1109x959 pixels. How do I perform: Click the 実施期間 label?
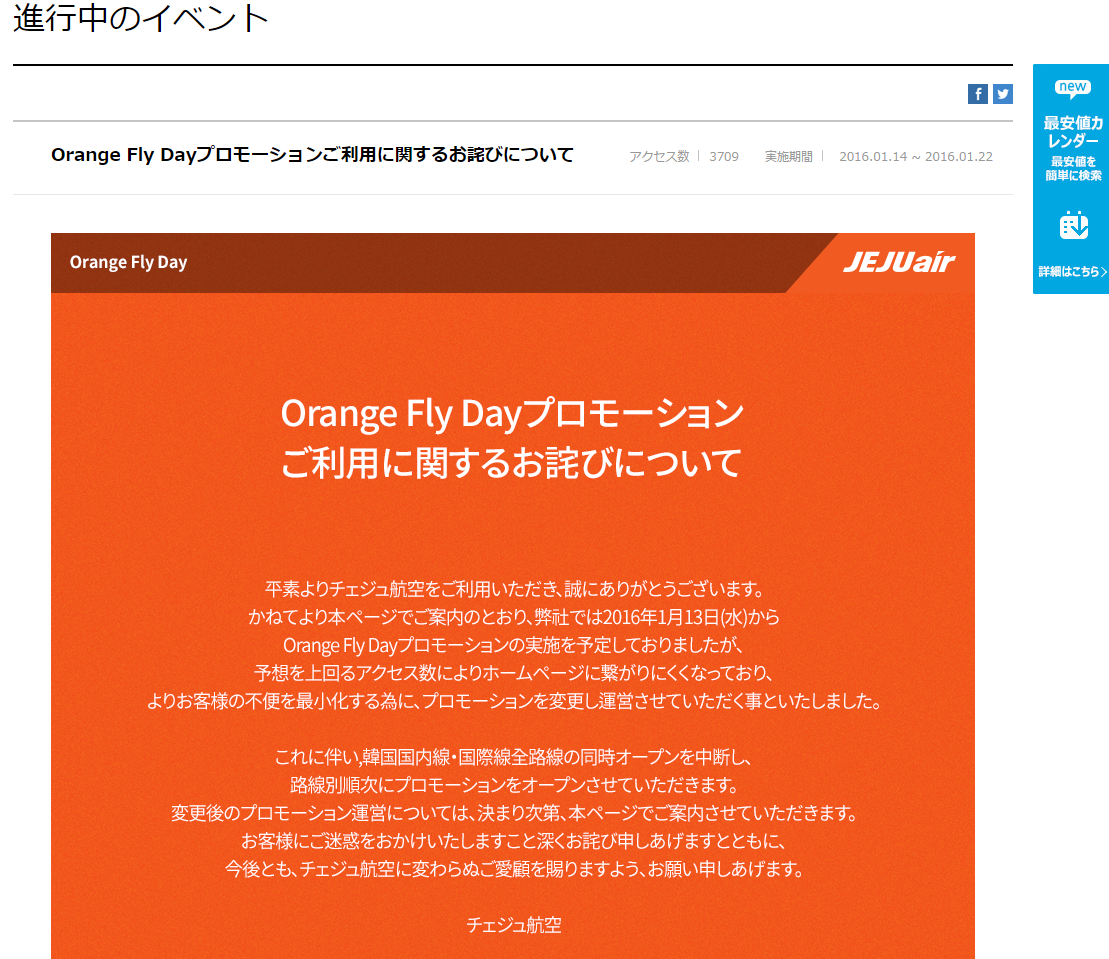(x=789, y=156)
